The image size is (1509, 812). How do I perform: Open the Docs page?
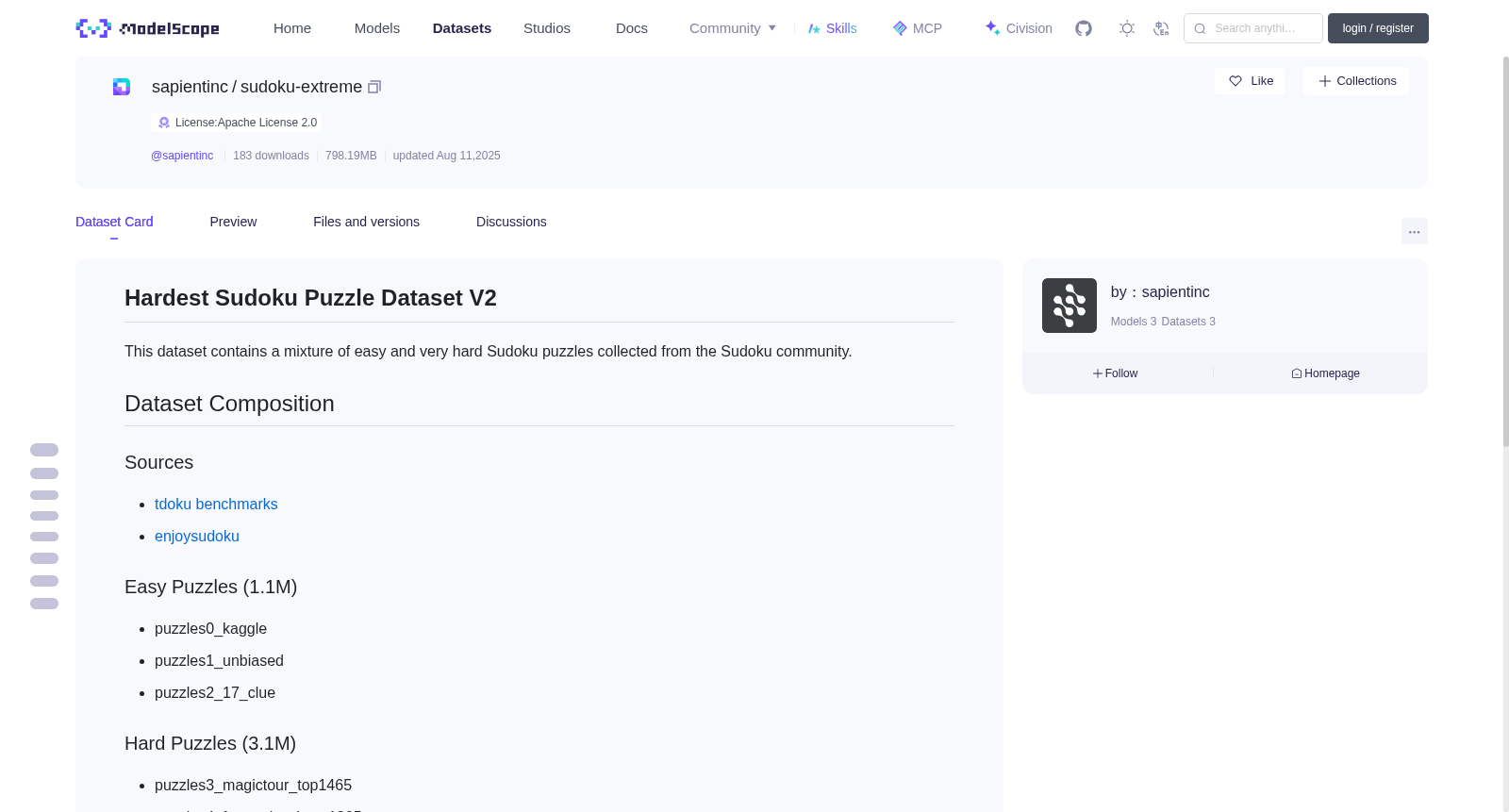pyautogui.click(x=632, y=28)
